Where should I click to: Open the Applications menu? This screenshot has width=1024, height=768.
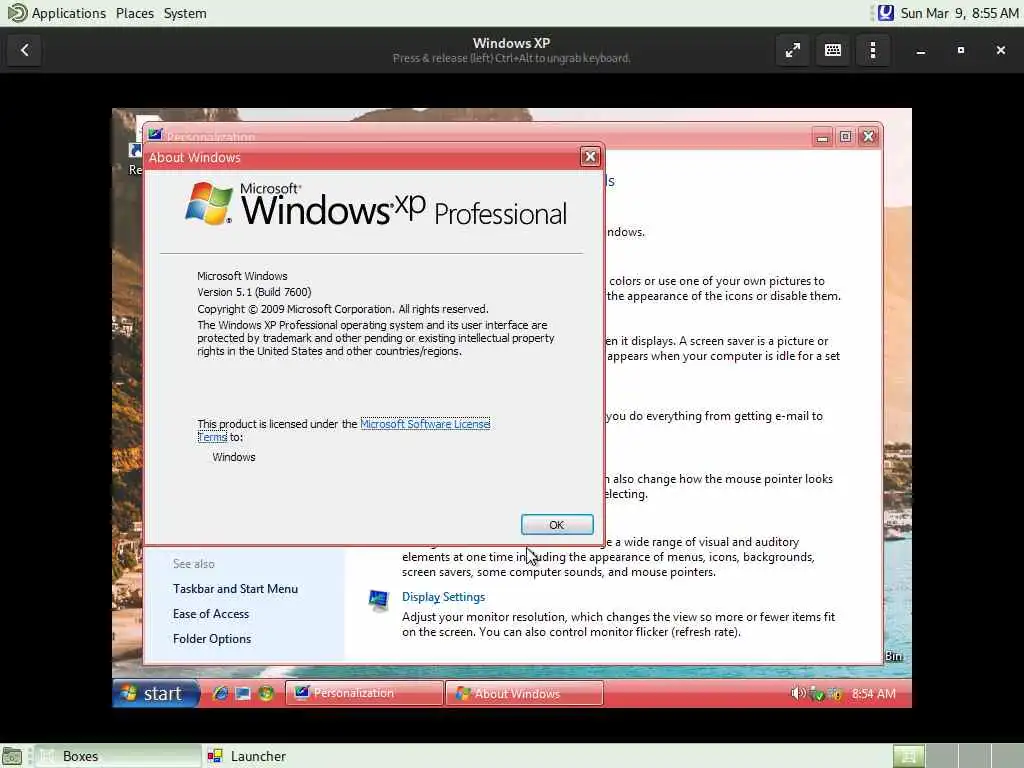pyautogui.click(x=68, y=13)
